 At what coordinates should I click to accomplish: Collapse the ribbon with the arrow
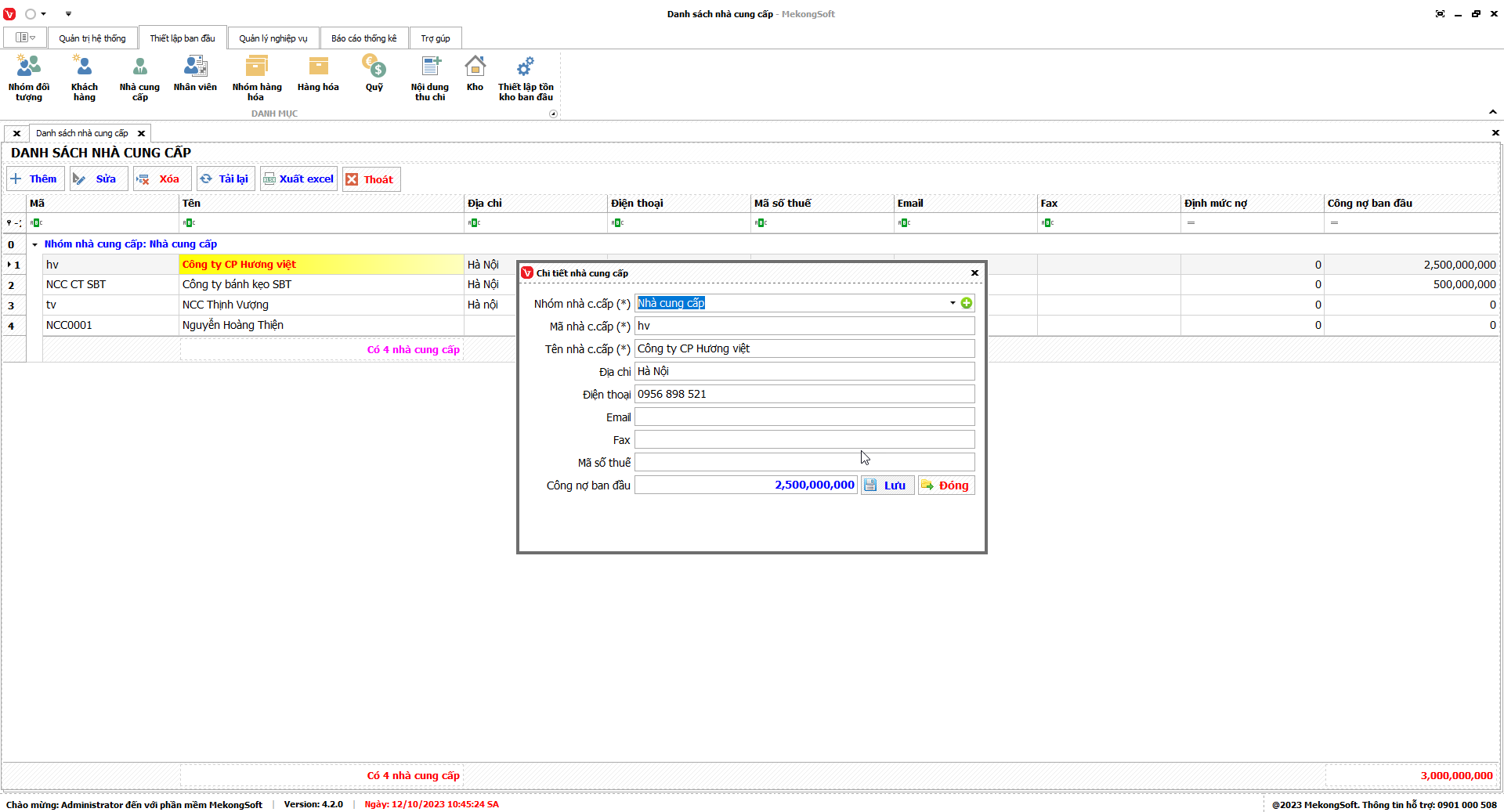pos(1492,112)
